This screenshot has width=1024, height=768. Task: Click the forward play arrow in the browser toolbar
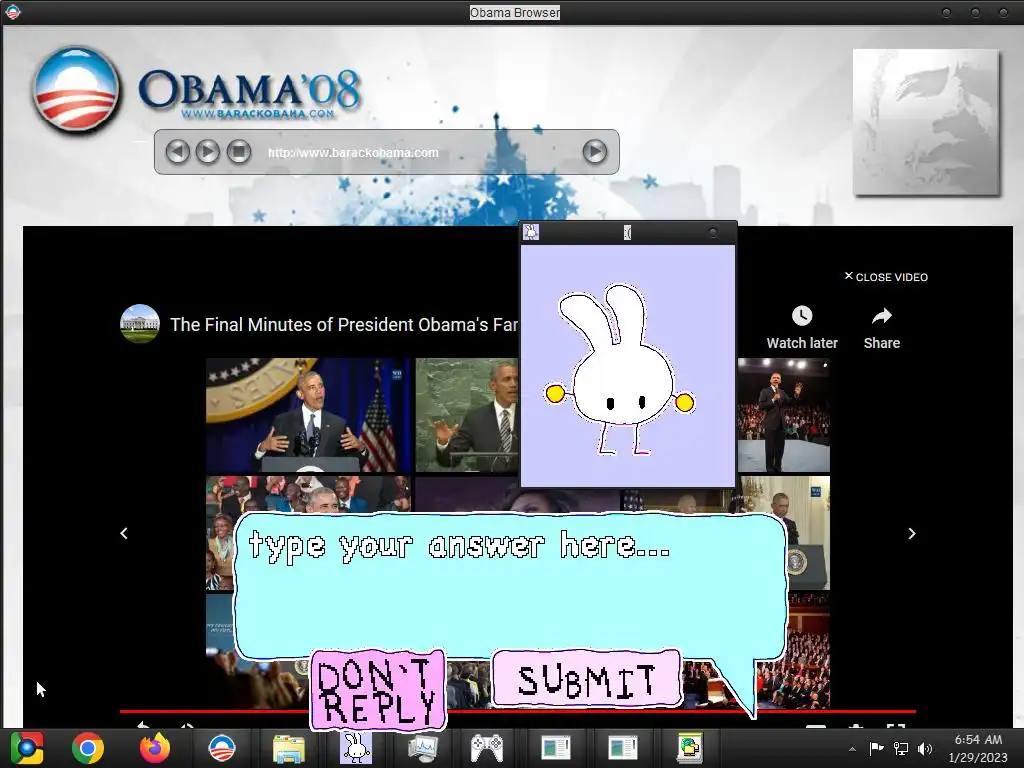tap(208, 152)
